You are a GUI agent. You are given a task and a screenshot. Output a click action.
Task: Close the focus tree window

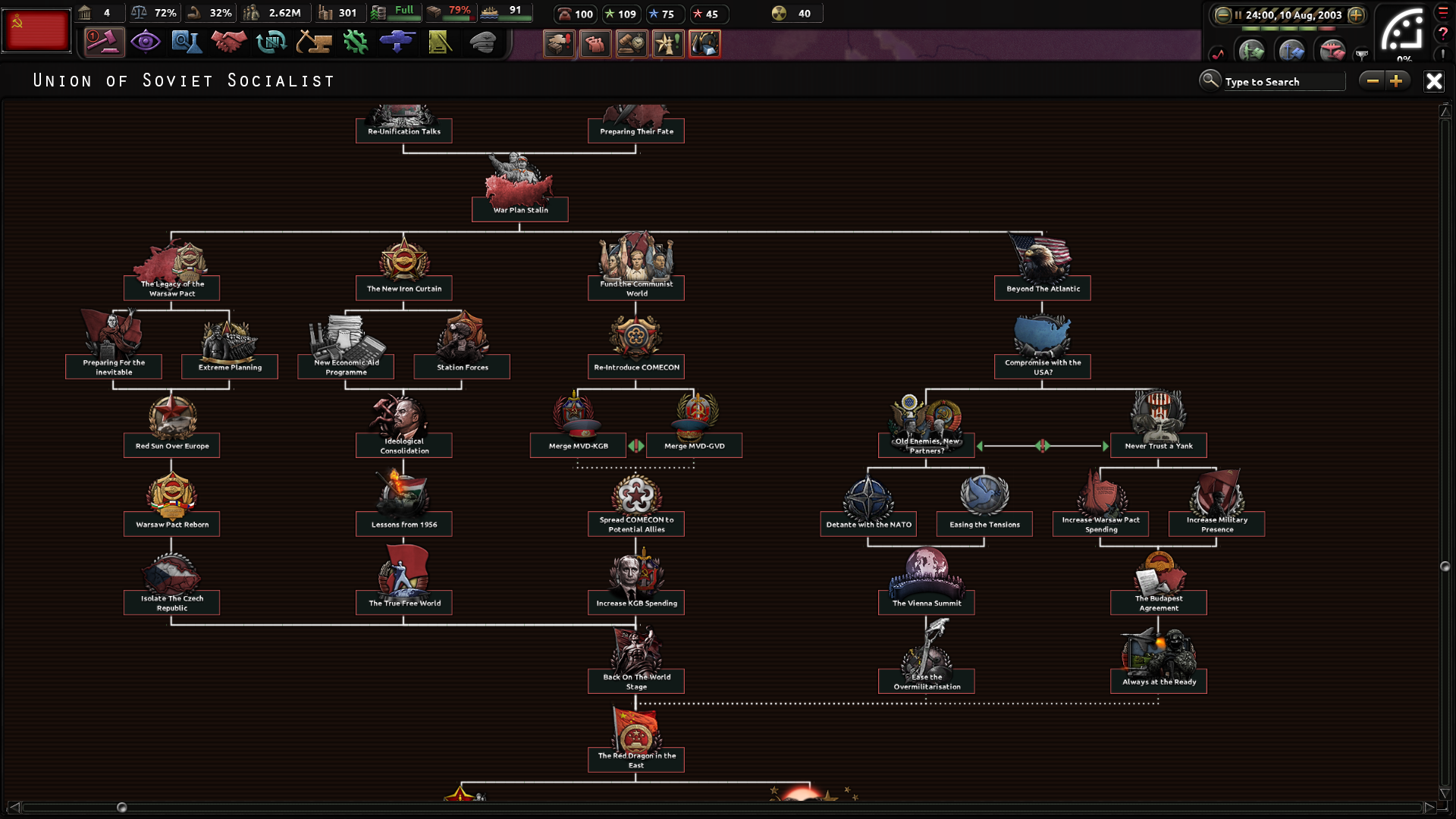pos(1434,81)
